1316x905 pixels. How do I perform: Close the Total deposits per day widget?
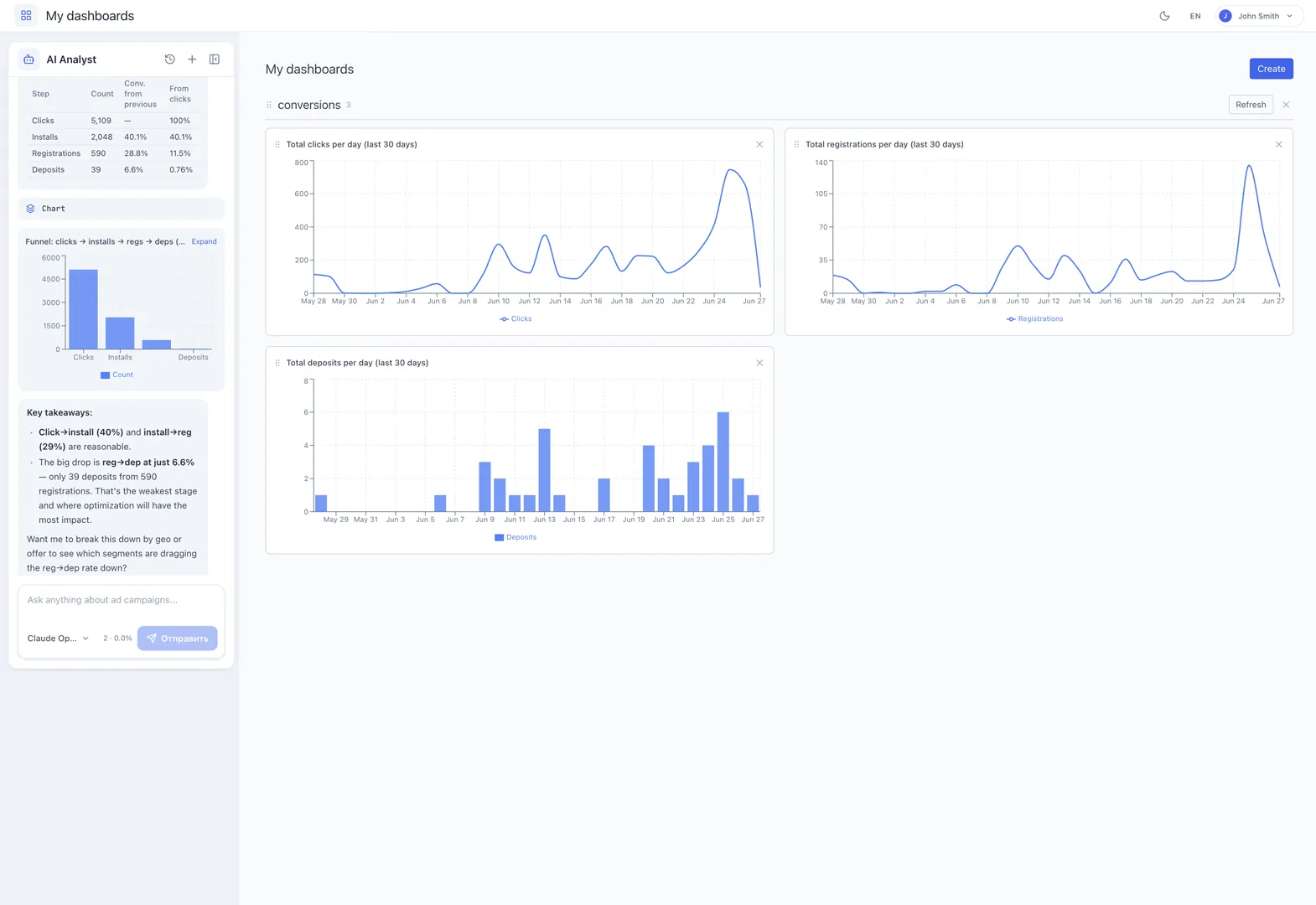click(759, 363)
